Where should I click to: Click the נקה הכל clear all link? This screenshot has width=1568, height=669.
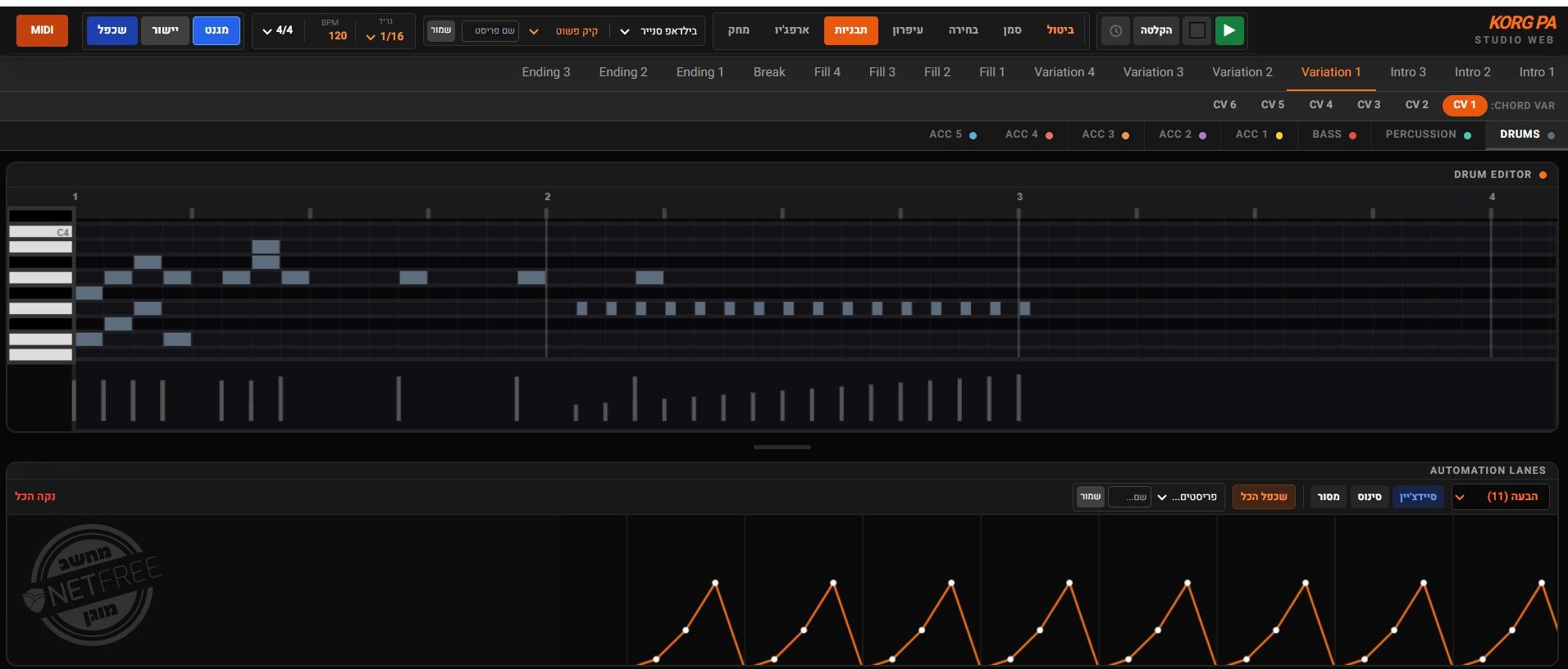point(35,497)
